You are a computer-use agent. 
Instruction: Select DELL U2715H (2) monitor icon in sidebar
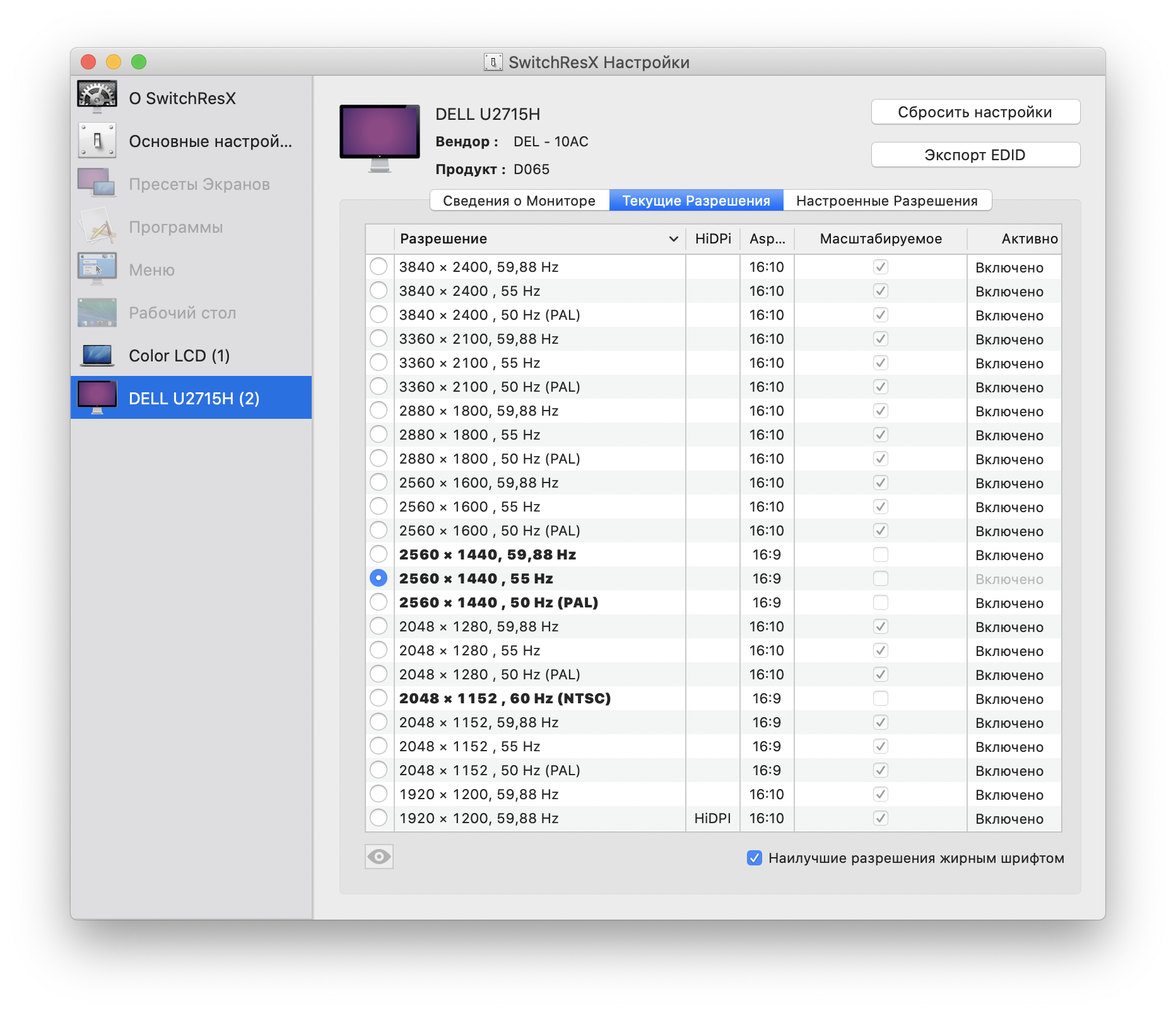click(x=97, y=397)
